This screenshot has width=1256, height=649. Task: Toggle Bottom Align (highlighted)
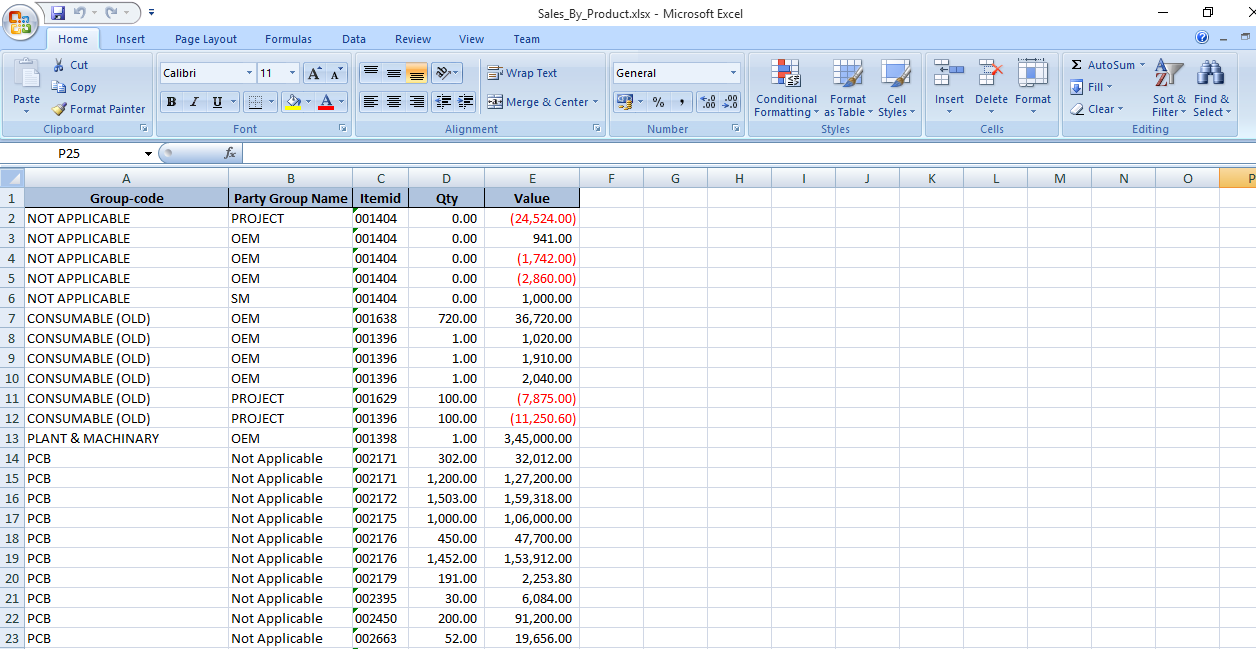pyautogui.click(x=417, y=73)
